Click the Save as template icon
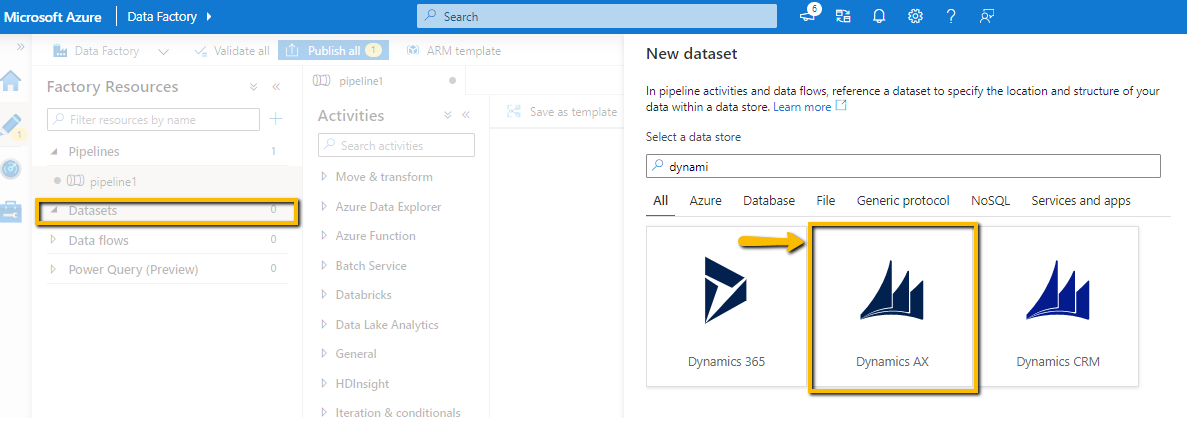Screen dimensions: 1187x436 tap(514, 111)
